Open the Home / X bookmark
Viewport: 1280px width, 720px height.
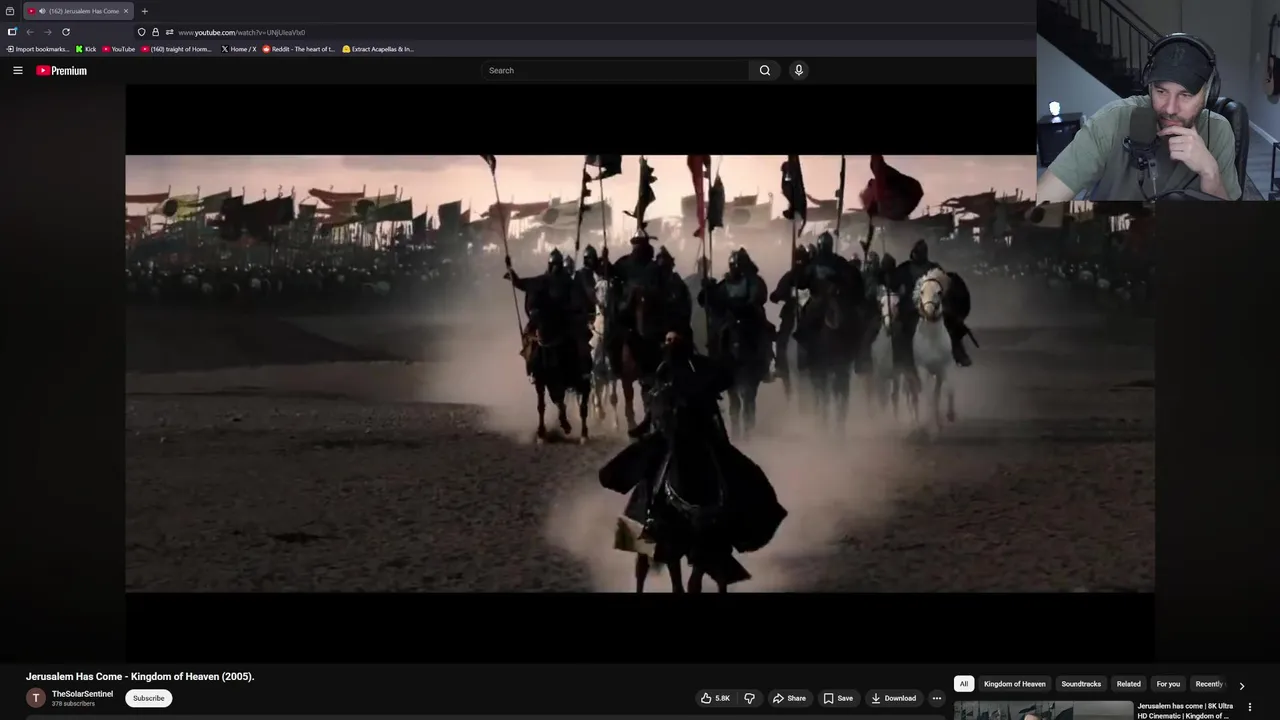pos(238,49)
